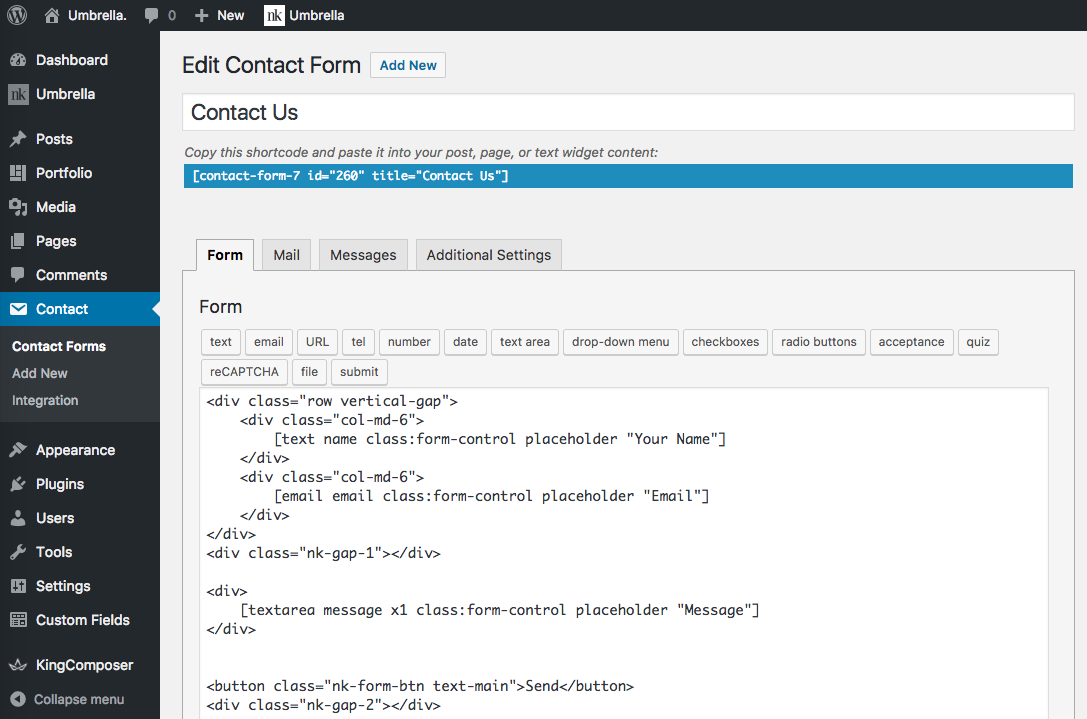Image resolution: width=1087 pixels, height=719 pixels.
Task: Switch to the Mail tab
Action: pyautogui.click(x=286, y=255)
